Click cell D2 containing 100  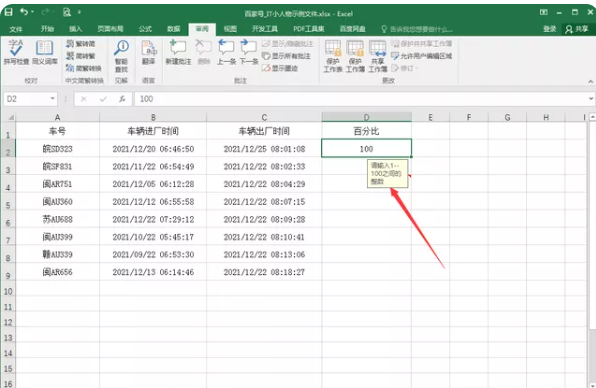coord(366,149)
